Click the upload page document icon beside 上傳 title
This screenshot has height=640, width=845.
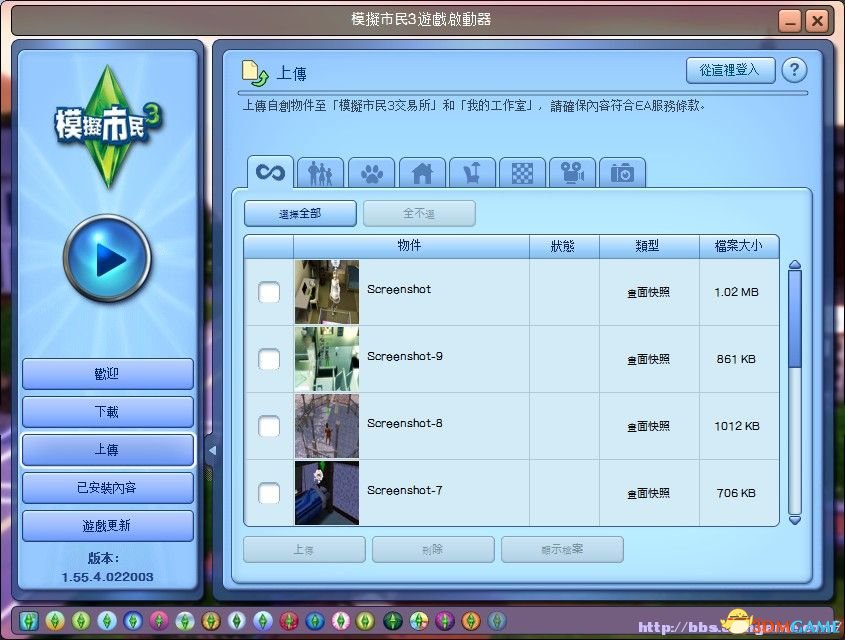(x=255, y=73)
